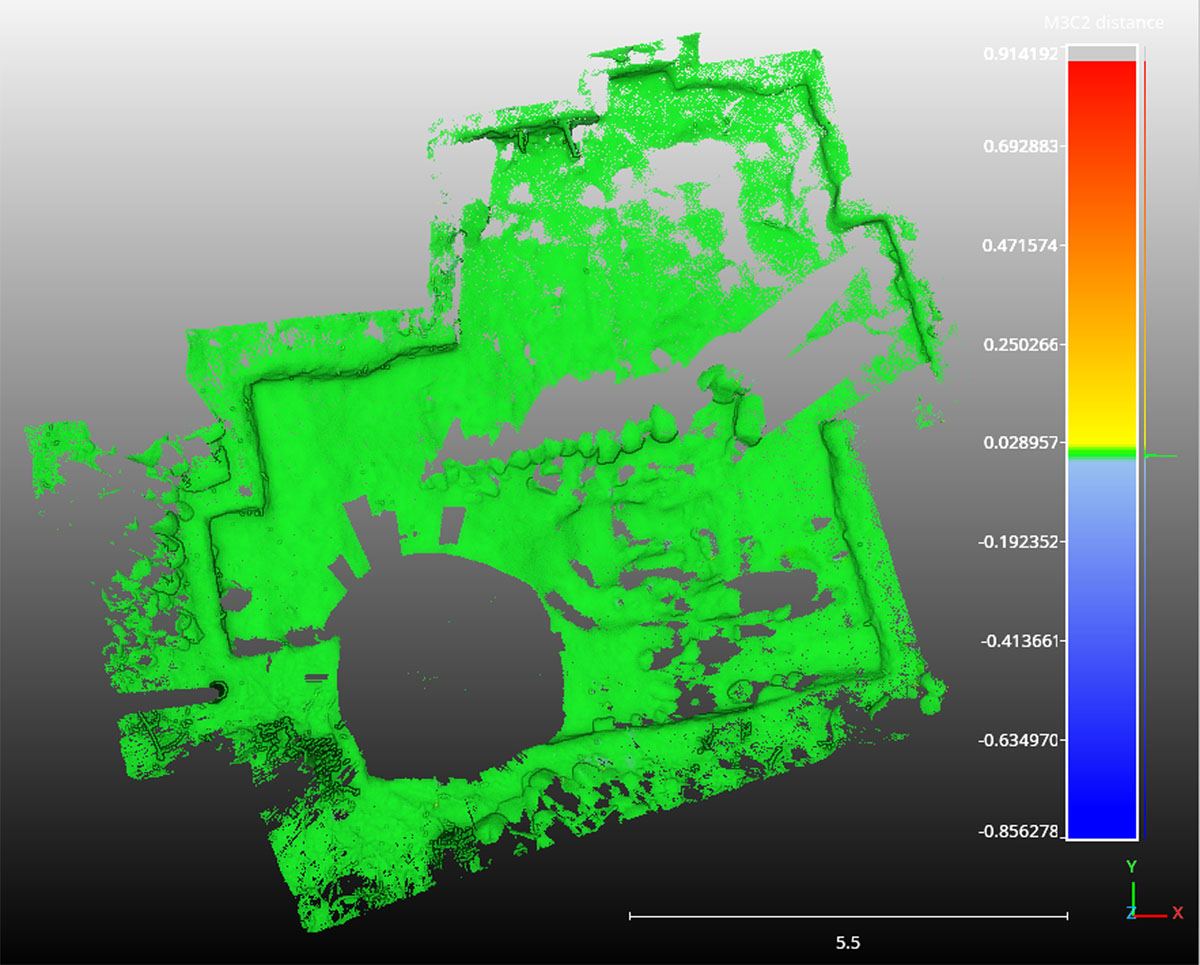Viewport: 1200px width, 965px height.
Task: Click the 0.028957 scale label
Action: [1023, 442]
